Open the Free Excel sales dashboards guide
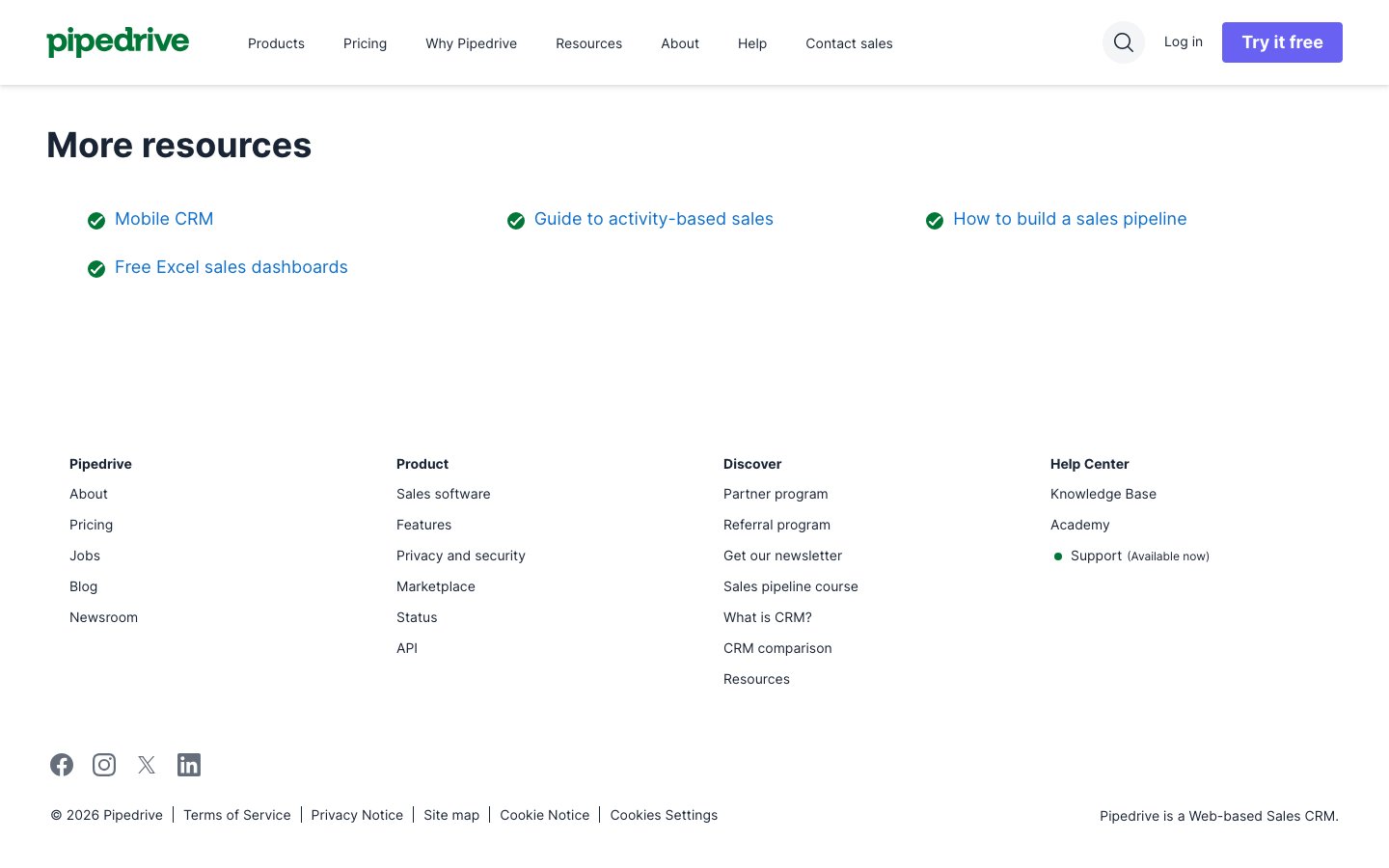The height and width of the screenshot is (868, 1389). tap(231, 267)
